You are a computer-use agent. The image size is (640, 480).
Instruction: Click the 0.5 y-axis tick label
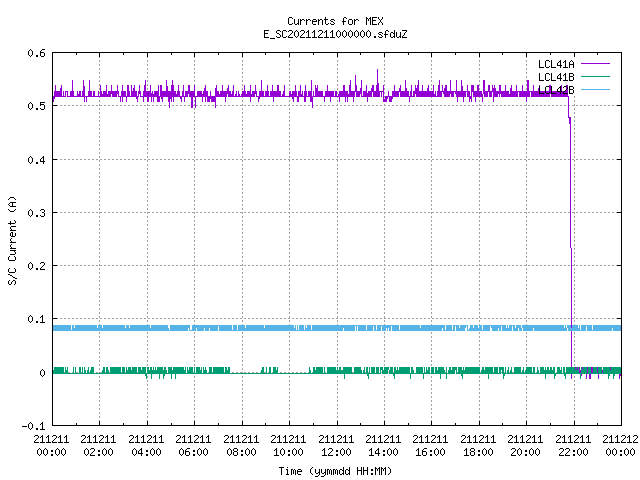pyautogui.click(x=36, y=106)
